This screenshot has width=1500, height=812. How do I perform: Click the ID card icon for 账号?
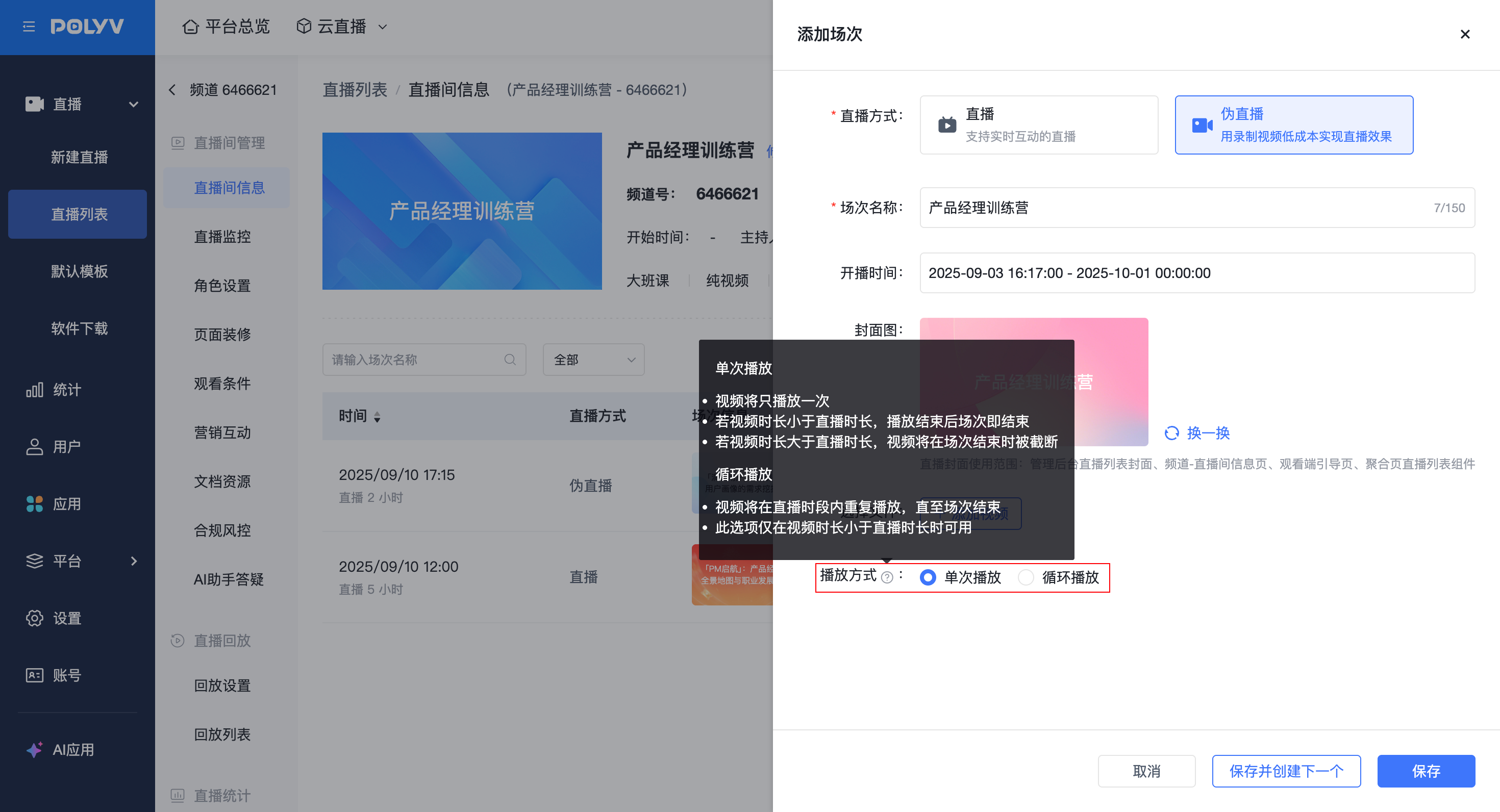[x=34, y=675]
